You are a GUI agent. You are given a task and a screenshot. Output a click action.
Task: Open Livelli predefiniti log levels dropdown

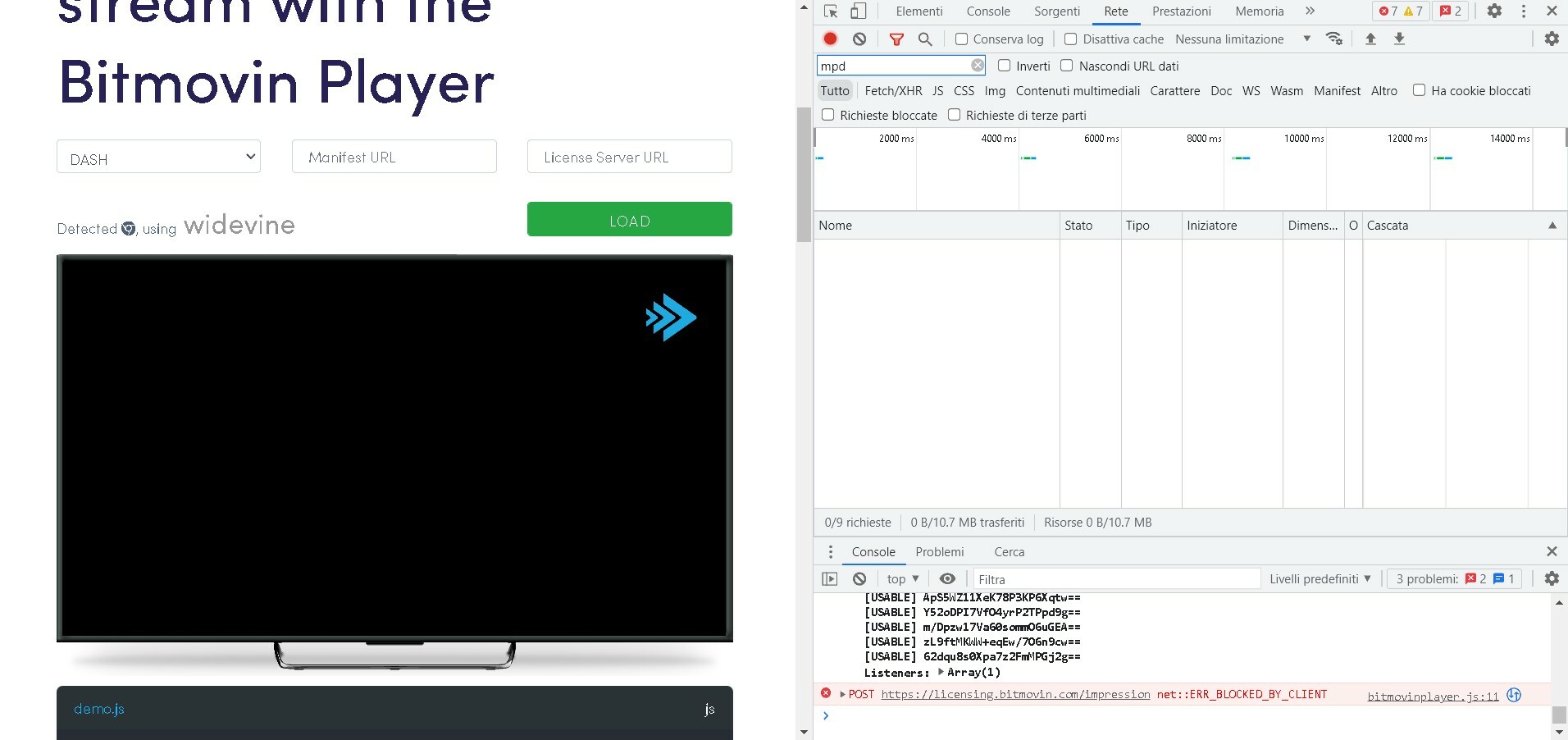tap(1320, 579)
